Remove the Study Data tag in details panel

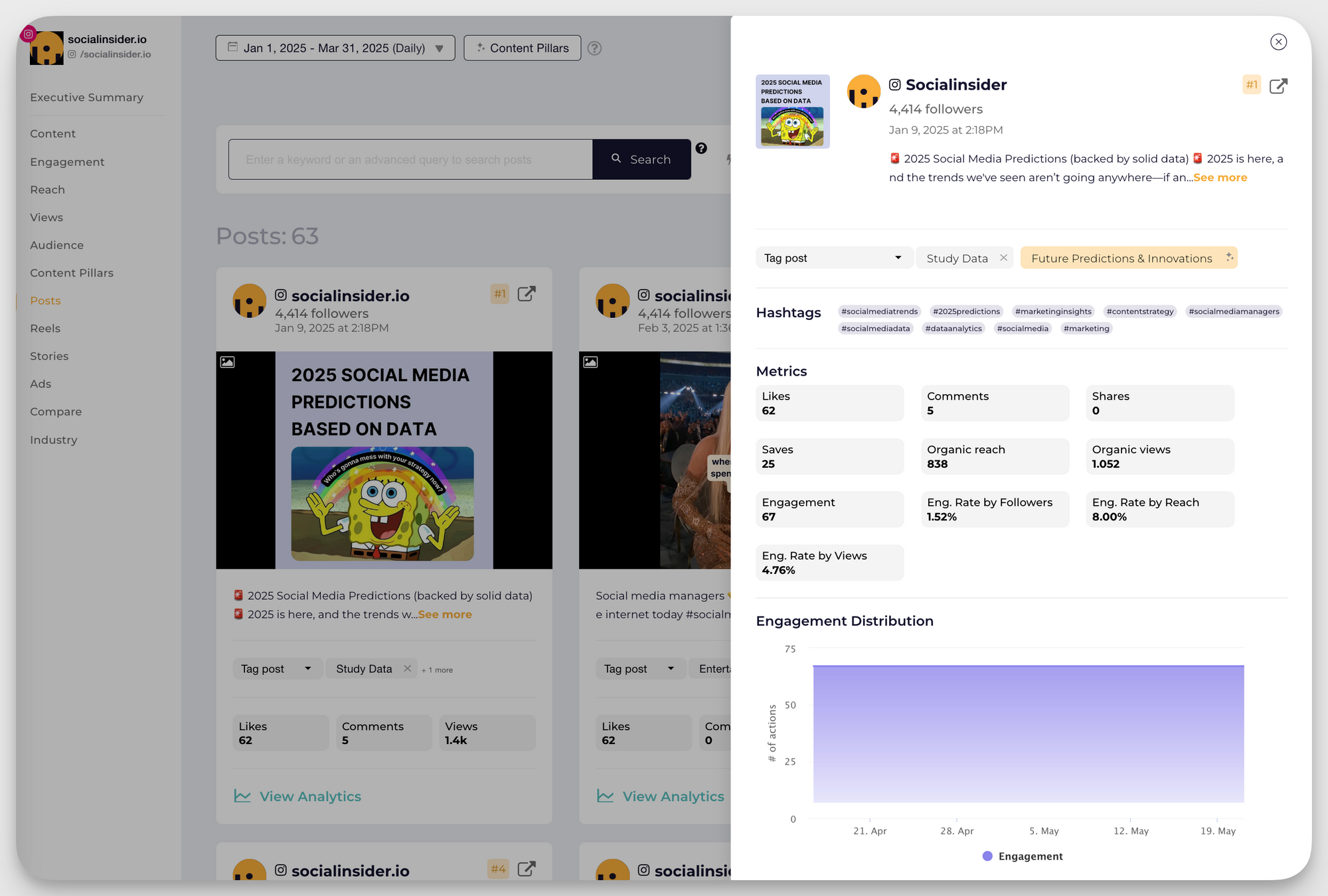[x=1003, y=258]
